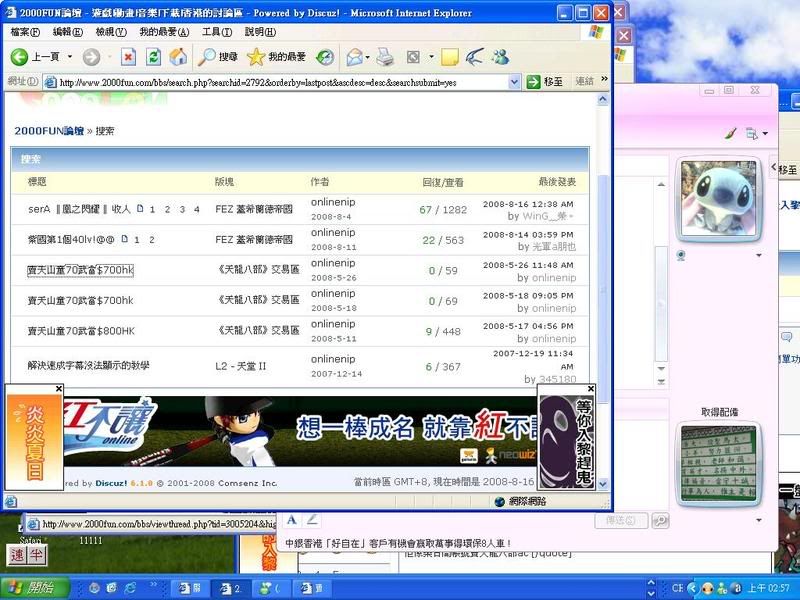The image size is (800, 600).
Task: Click Messenger conversation scrollbar up arrow
Action: point(661,184)
